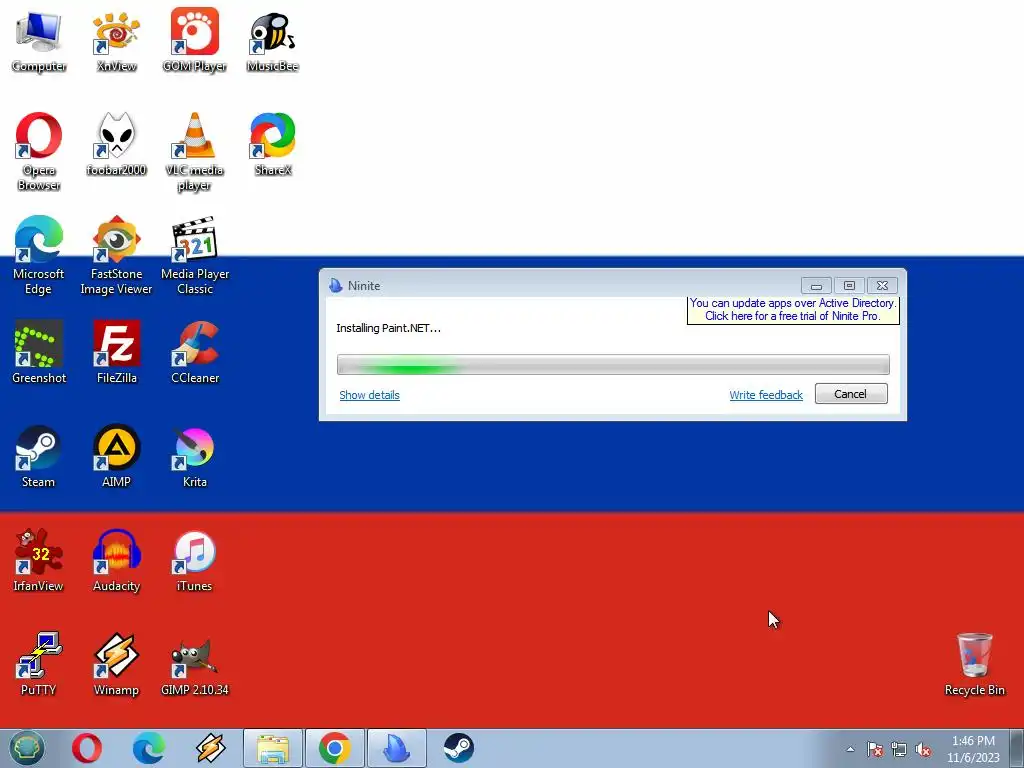The width and height of the screenshot is (1024, 768).
Task: Open the clock showing 1:46 PM
Action: coord(973,749)
